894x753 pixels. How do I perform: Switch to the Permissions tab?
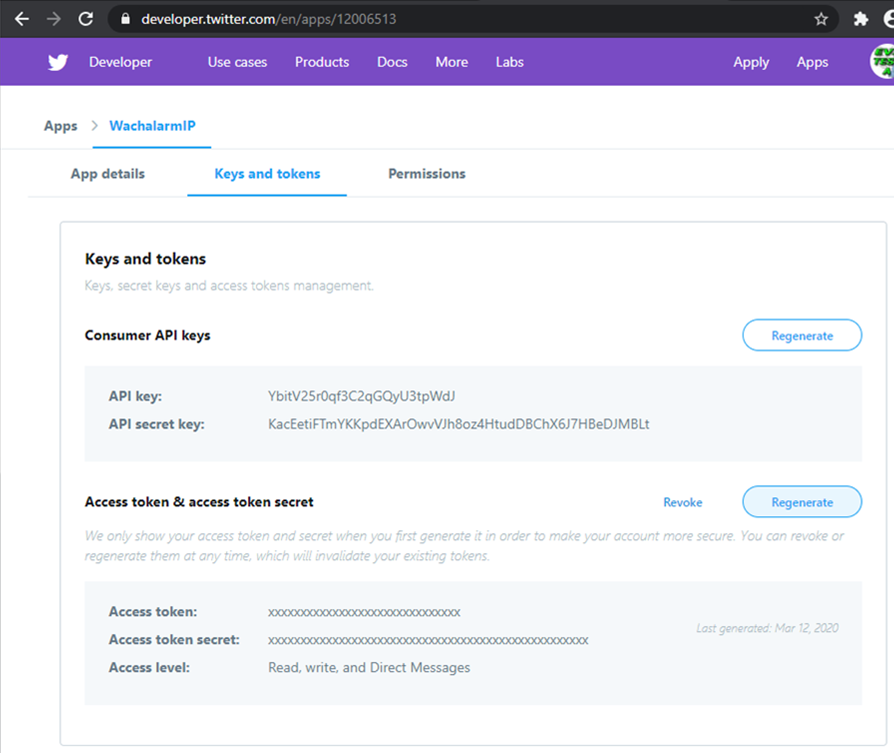point(427,174)
